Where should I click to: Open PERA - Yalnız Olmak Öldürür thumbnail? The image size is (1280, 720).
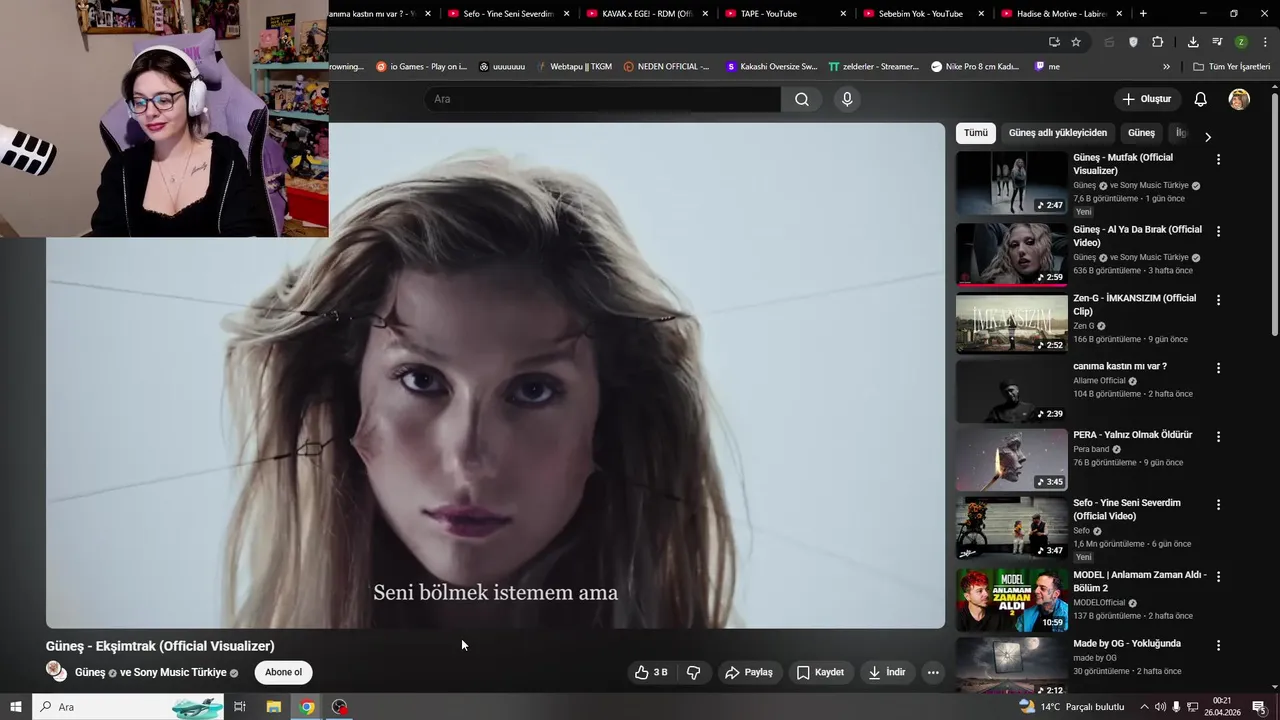point(1011,460)
